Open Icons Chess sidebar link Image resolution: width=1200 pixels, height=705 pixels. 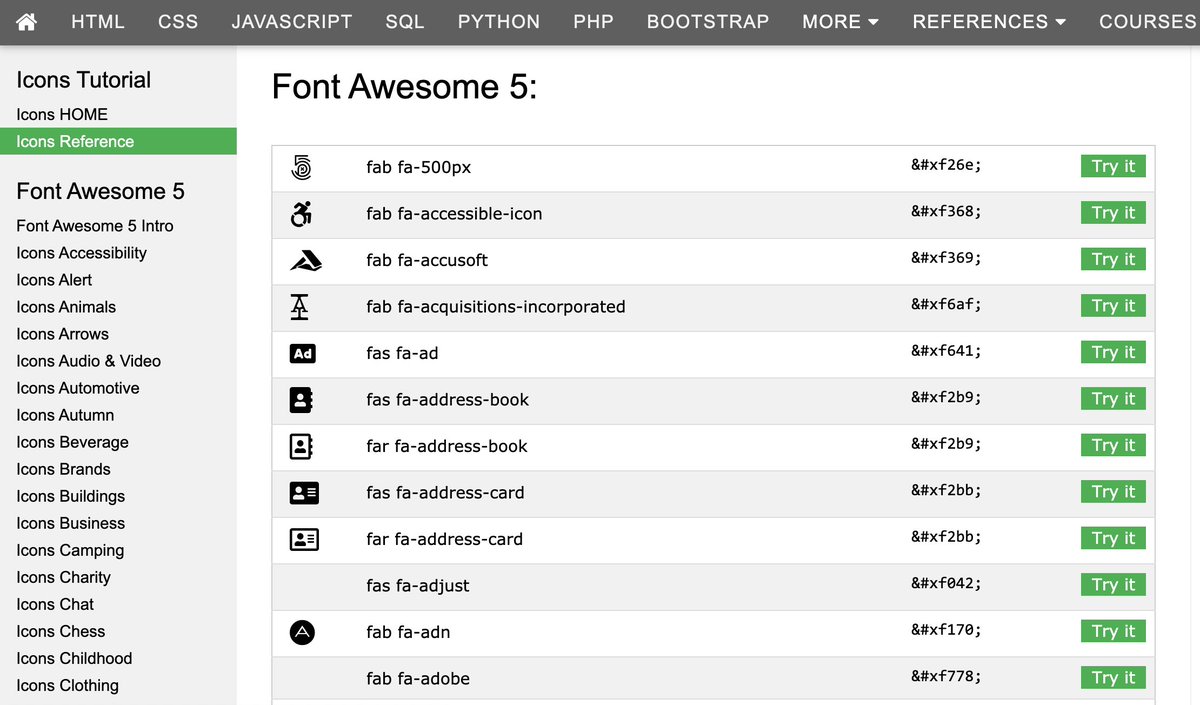click(x=60, y=631)
